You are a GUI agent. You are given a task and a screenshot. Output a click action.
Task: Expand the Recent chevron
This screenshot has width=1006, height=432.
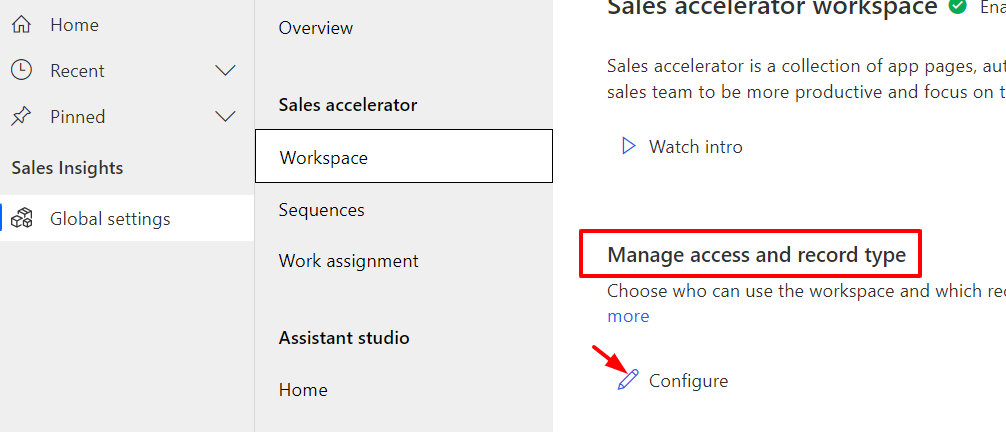click(226, 71)
